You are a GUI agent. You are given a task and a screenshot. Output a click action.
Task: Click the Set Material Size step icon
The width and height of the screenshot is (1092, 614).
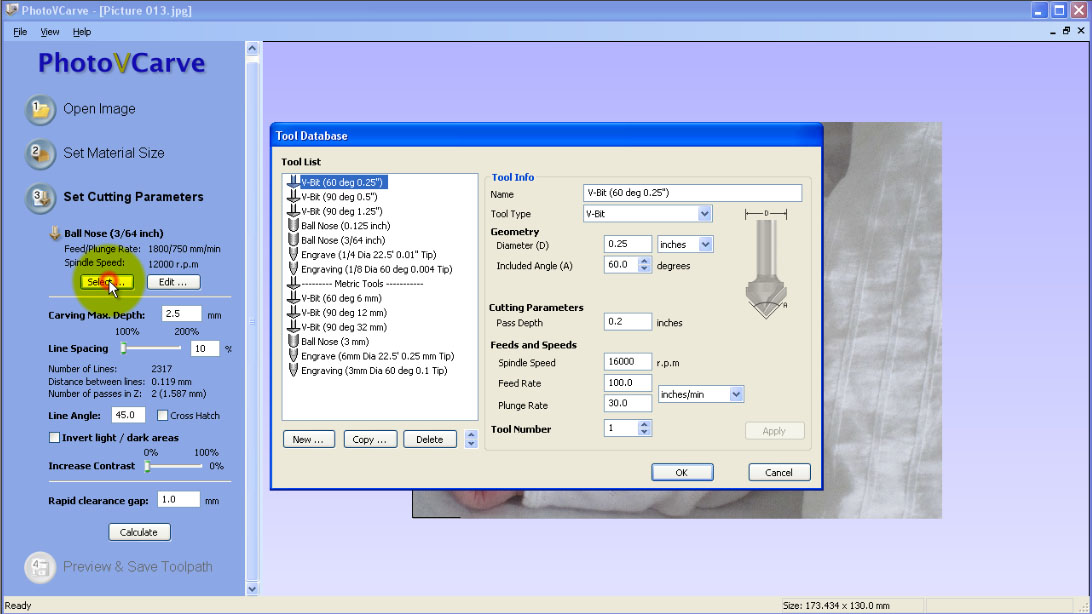pos(40,154)
